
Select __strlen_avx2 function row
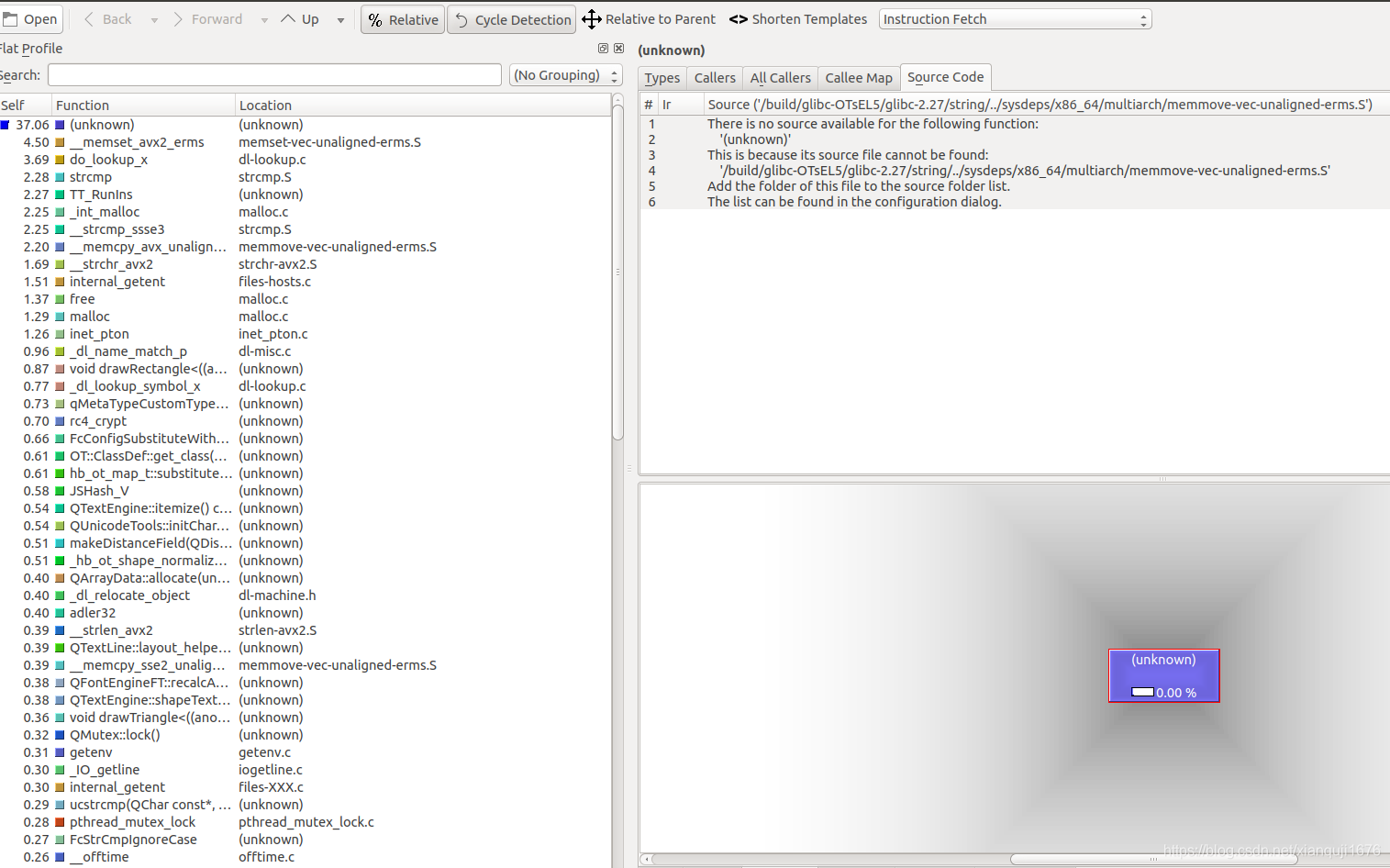pyautogui.click(x=305, y=630)
